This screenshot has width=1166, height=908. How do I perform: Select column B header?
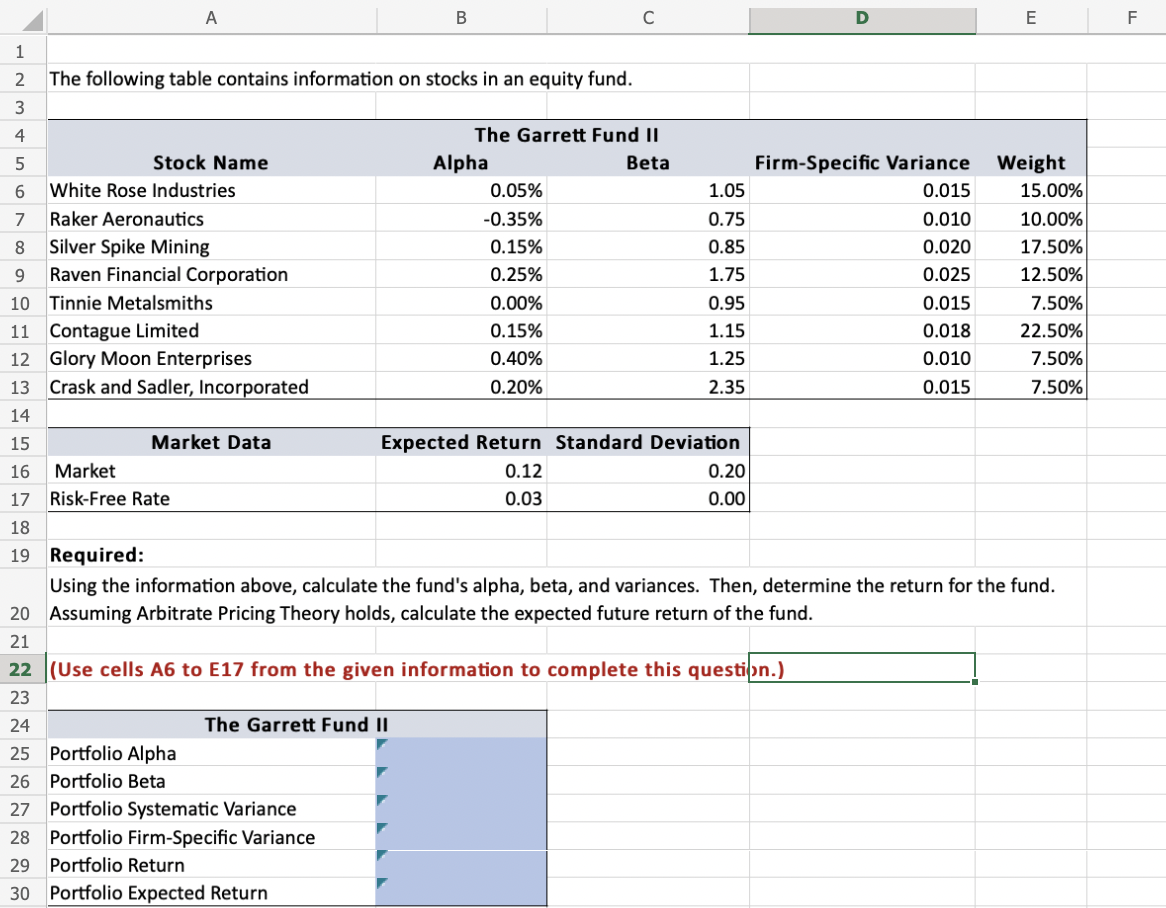coord(461,19)
